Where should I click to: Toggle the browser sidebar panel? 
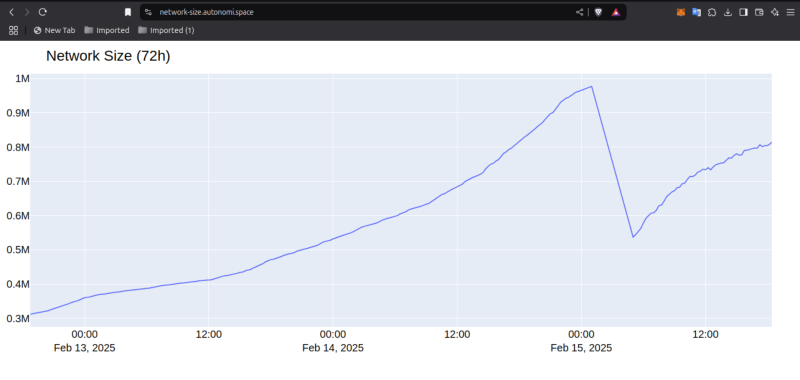pos(743,12)
